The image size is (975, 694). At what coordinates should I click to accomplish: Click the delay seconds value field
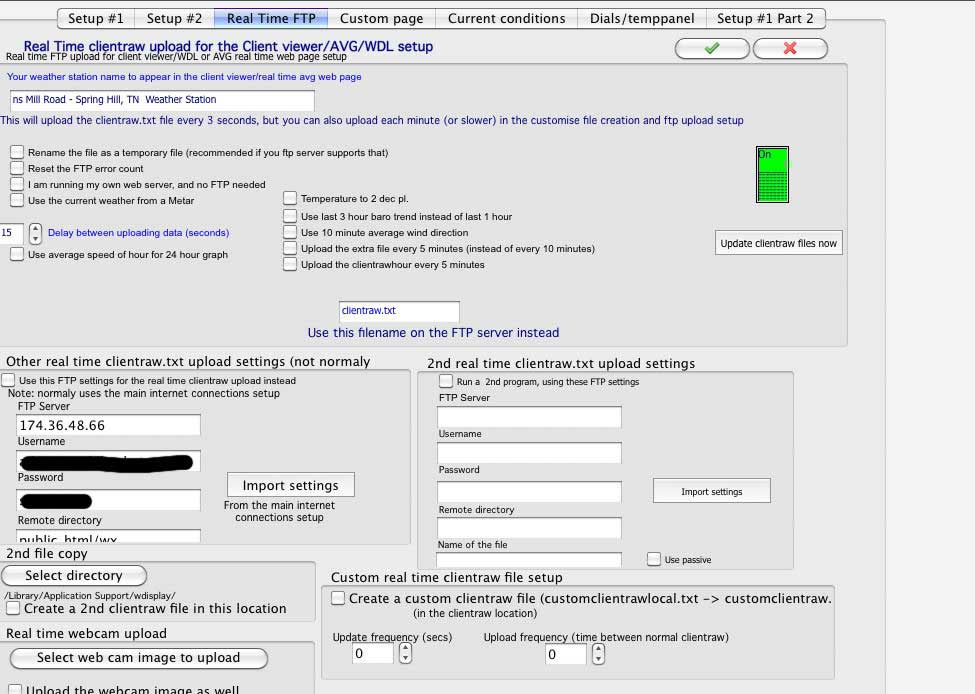tap(11, 233)
